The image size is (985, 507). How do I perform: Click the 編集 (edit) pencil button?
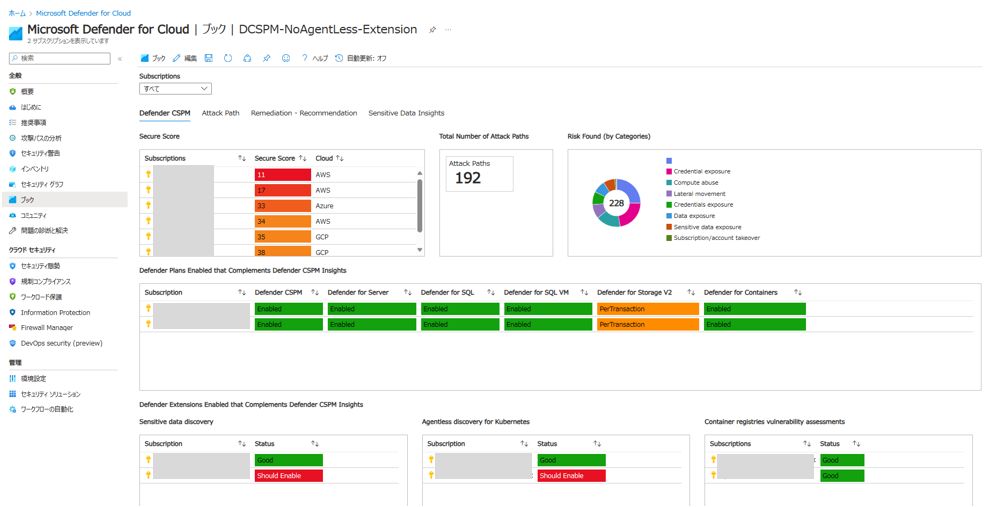(185, 58)
